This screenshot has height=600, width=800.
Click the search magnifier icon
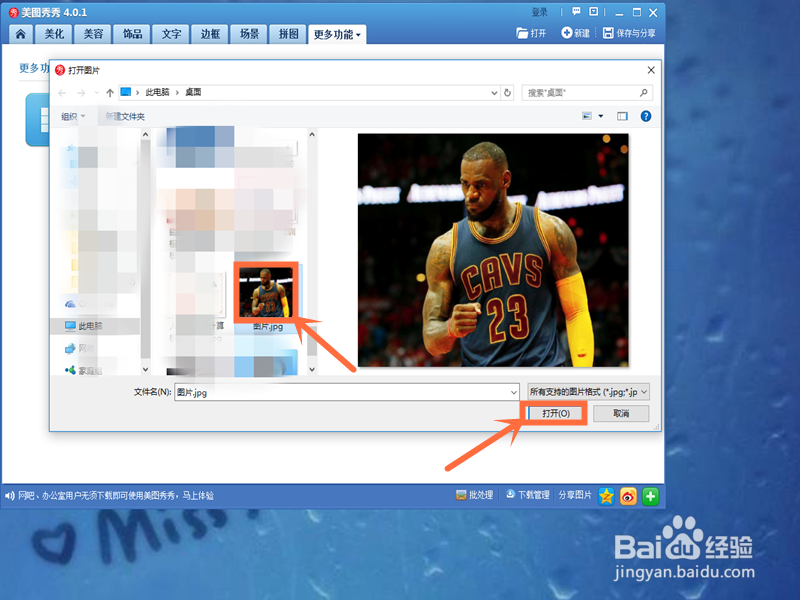(x=644, y=92)
